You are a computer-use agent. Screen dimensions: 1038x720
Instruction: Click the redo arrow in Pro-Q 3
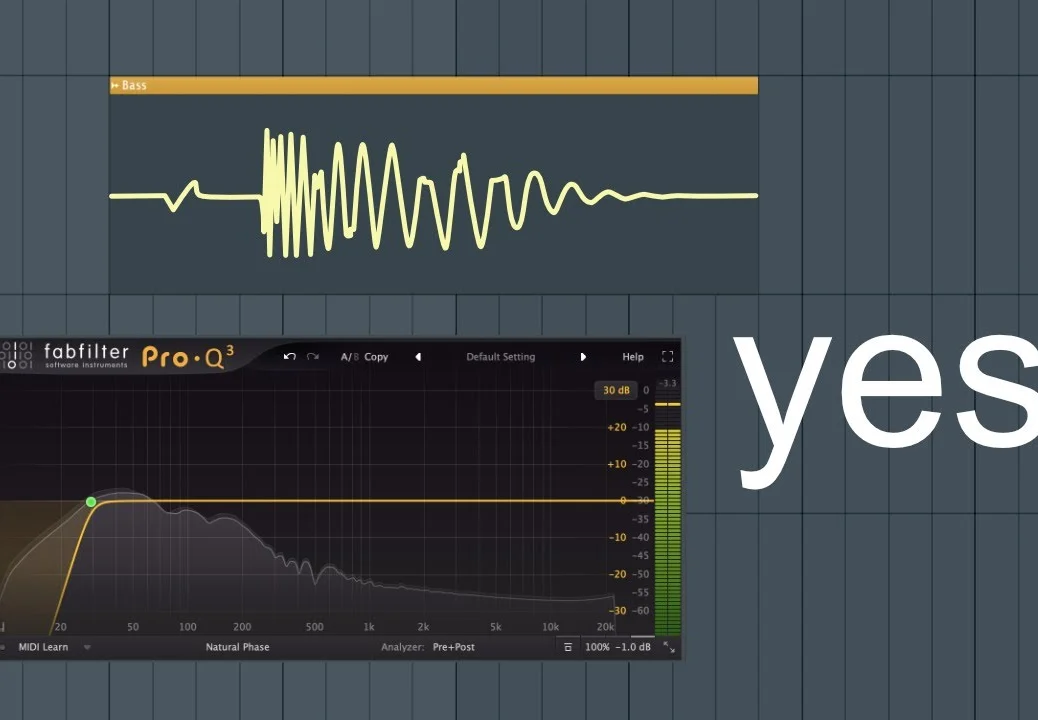[x=312, y=357]
